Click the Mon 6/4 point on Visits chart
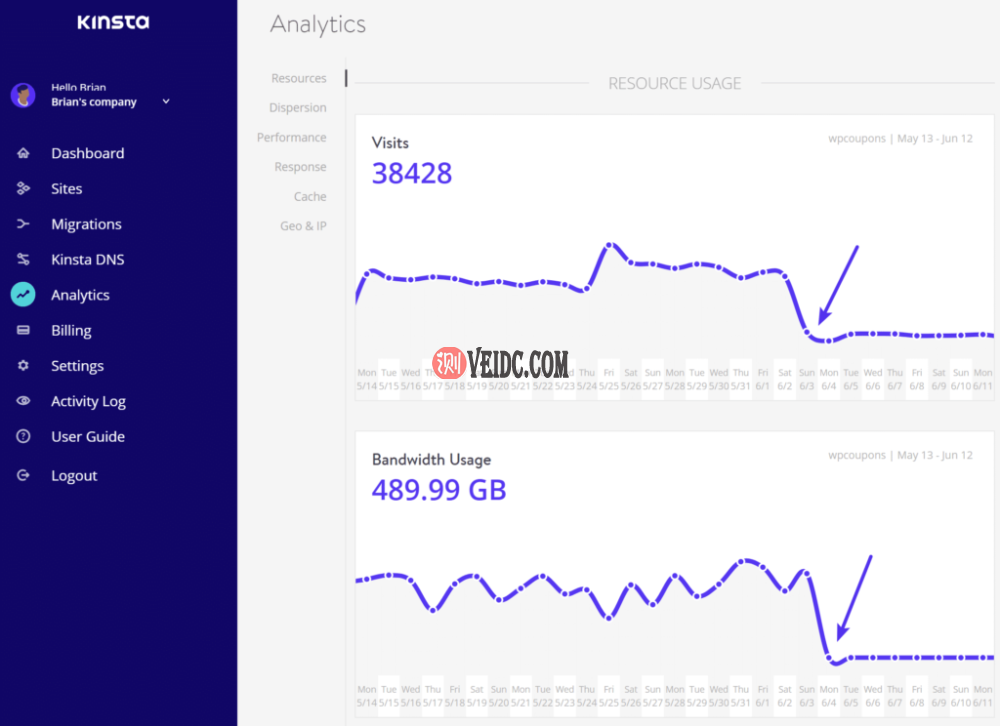Viewport: 1000px width, 726px height. pos(828,341)
